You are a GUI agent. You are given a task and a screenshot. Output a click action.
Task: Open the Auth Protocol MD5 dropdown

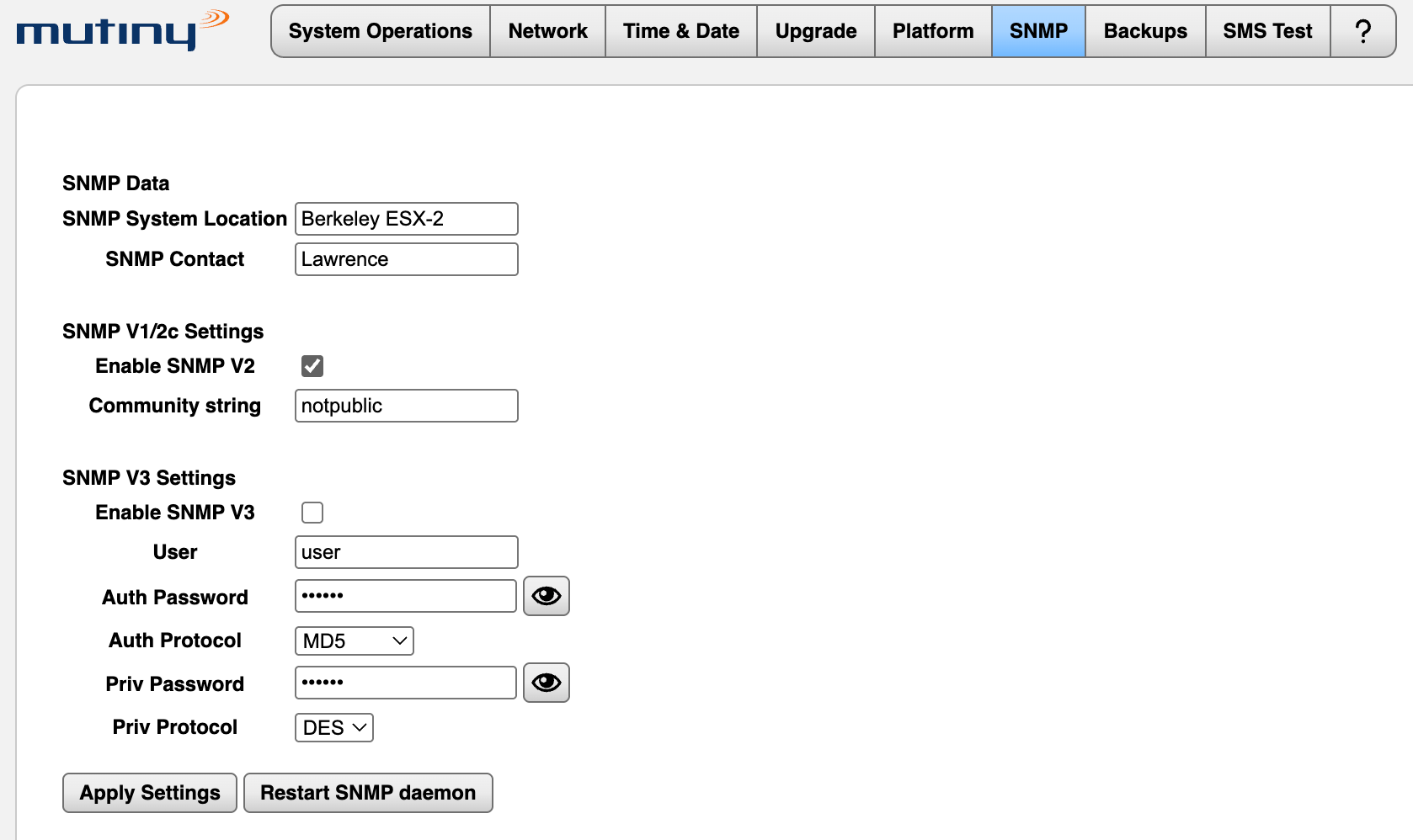355,641
